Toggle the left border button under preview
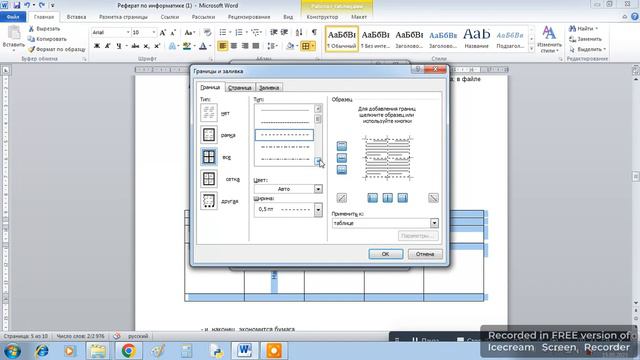640x360 pixels. (x=373, y=198)
